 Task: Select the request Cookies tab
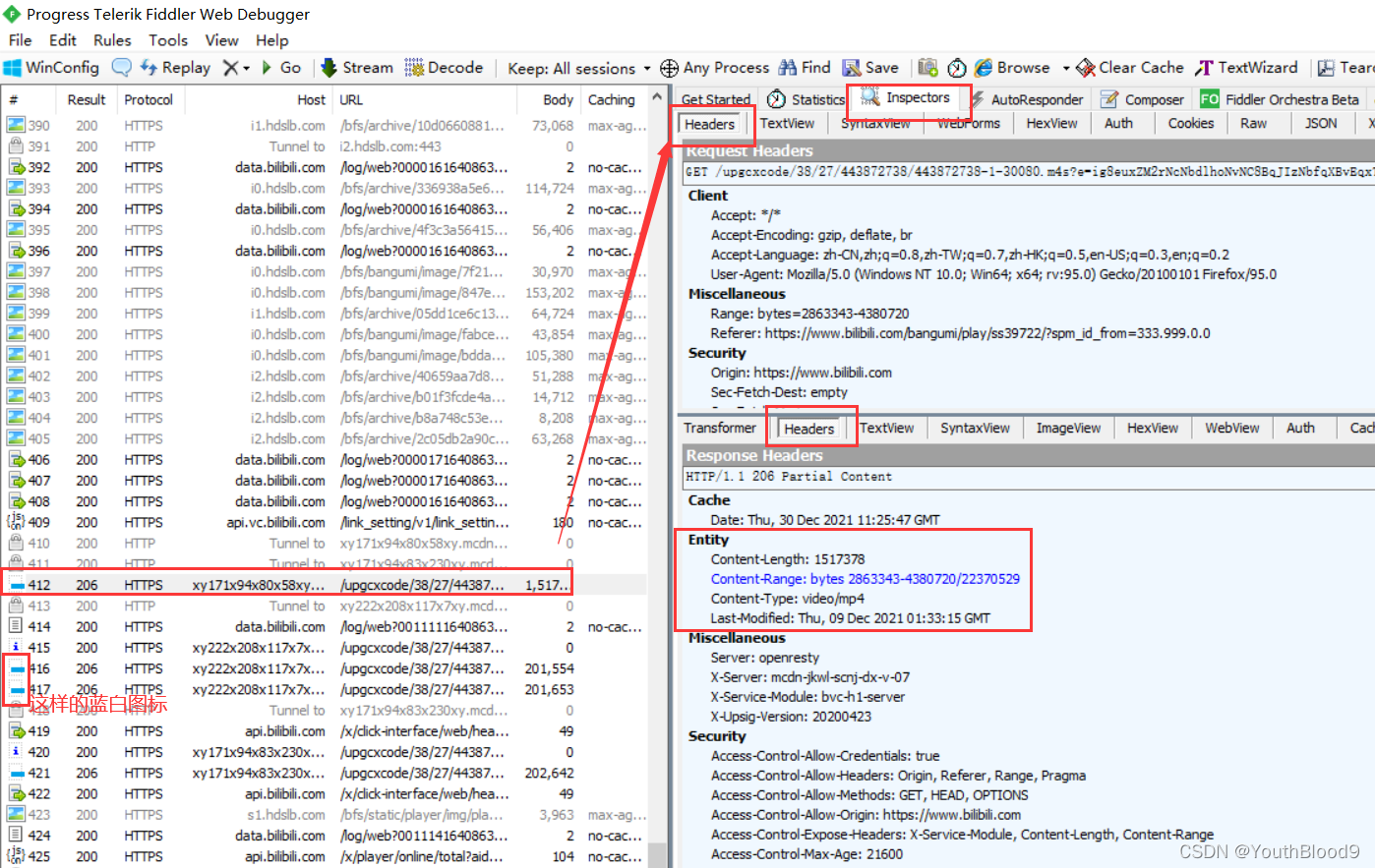coord(1190,124)
